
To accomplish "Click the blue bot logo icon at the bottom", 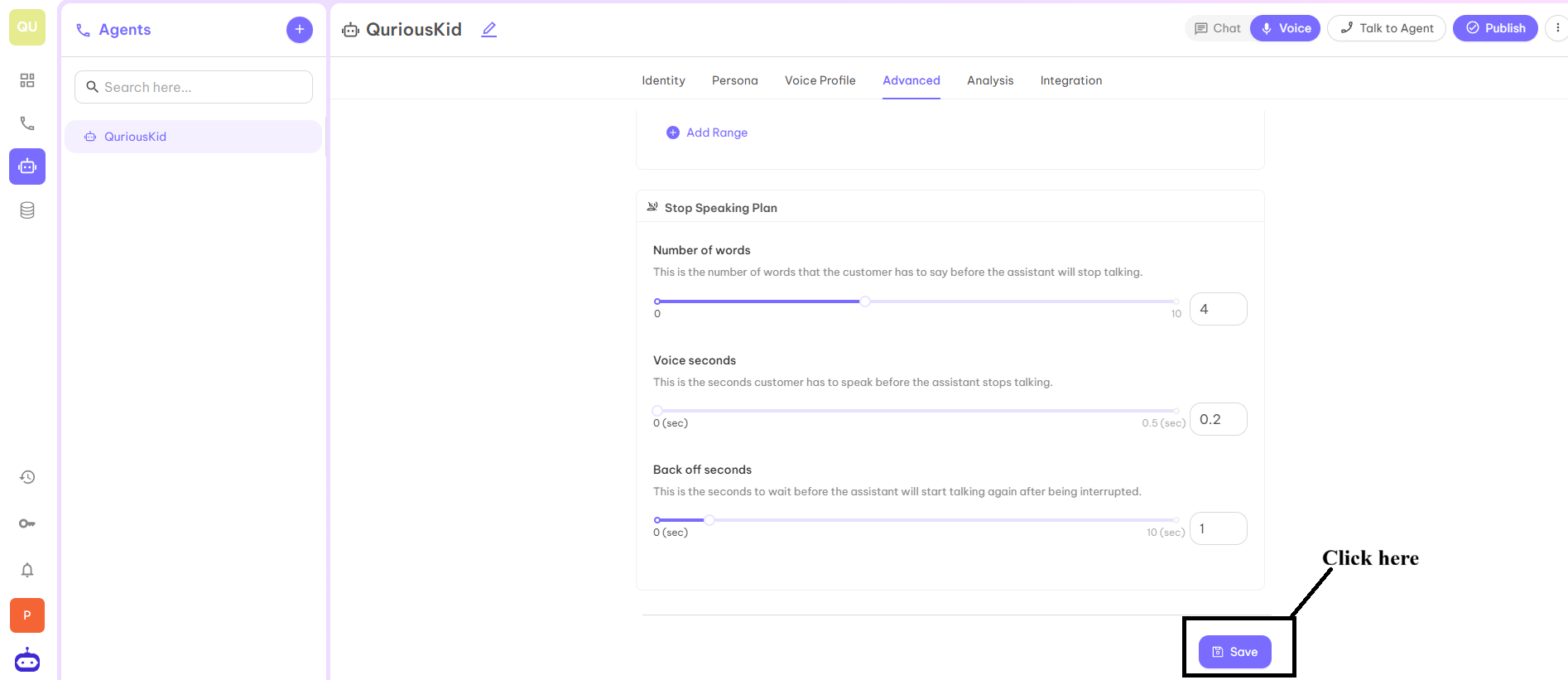I will (27, 660).
